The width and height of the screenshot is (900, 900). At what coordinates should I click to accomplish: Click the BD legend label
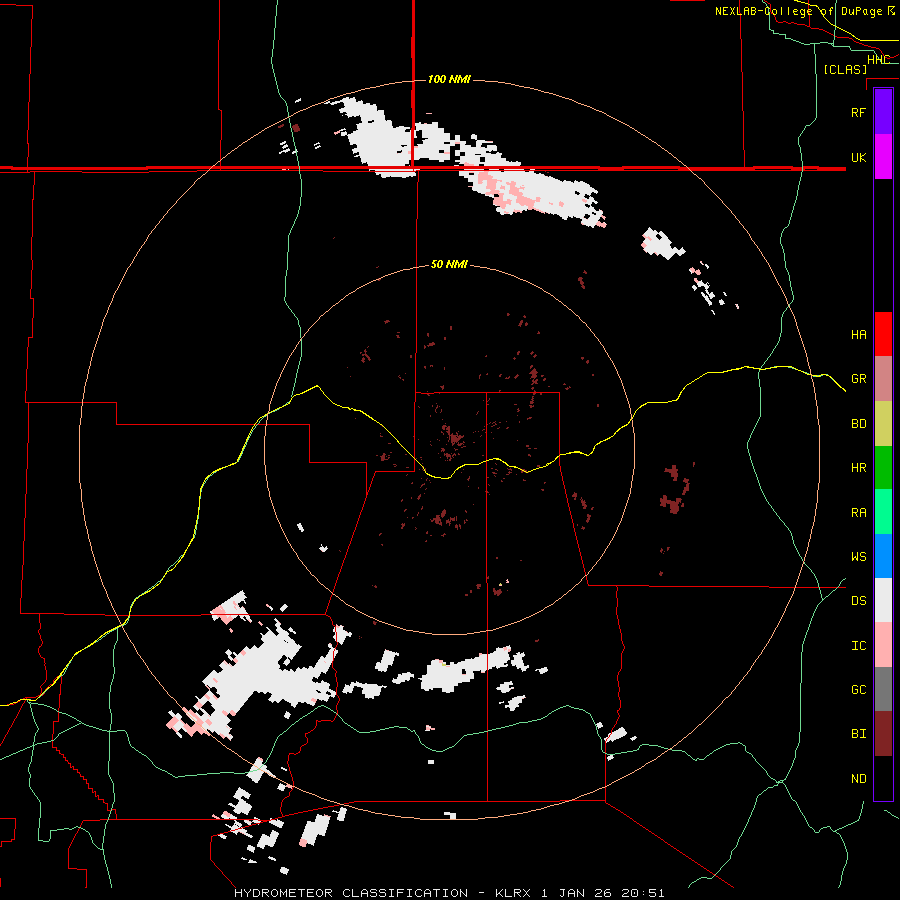(x=859, y=424)
